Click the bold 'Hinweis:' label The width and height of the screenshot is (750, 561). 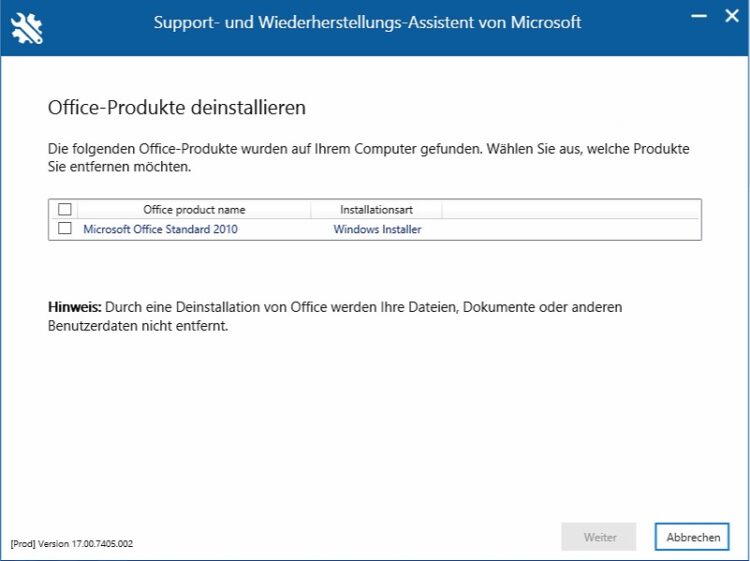tap(75, 307)
